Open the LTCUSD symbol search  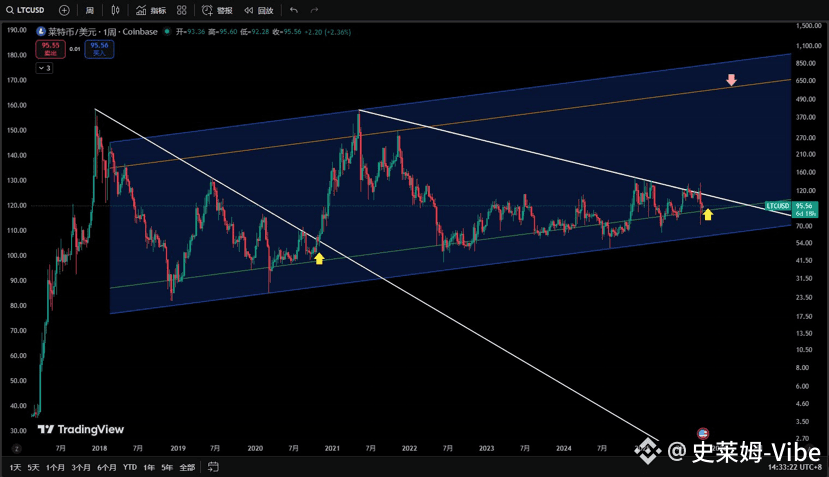click(x=25, y=10)
